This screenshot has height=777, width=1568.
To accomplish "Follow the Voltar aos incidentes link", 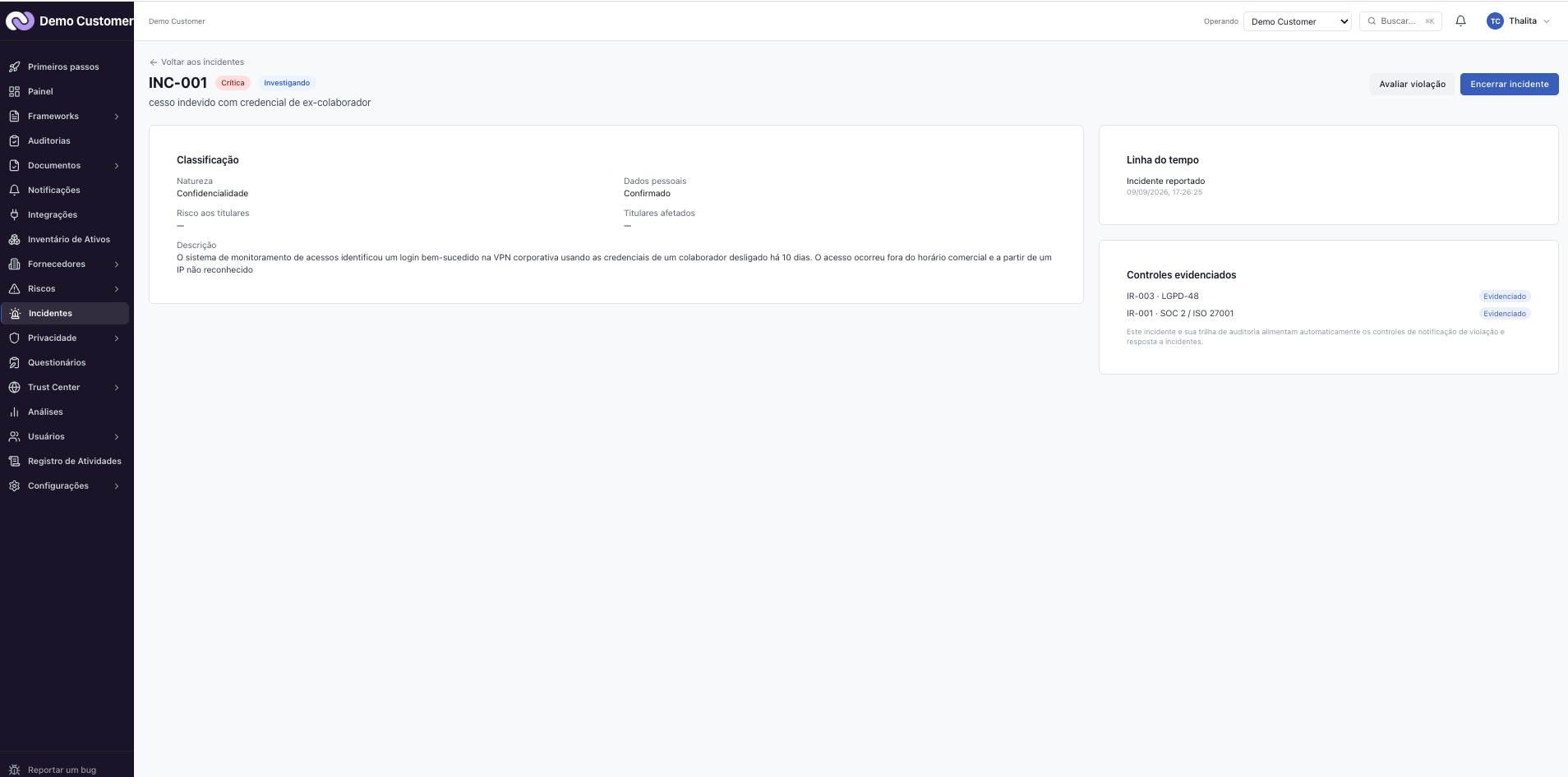I will pos(196,62).
